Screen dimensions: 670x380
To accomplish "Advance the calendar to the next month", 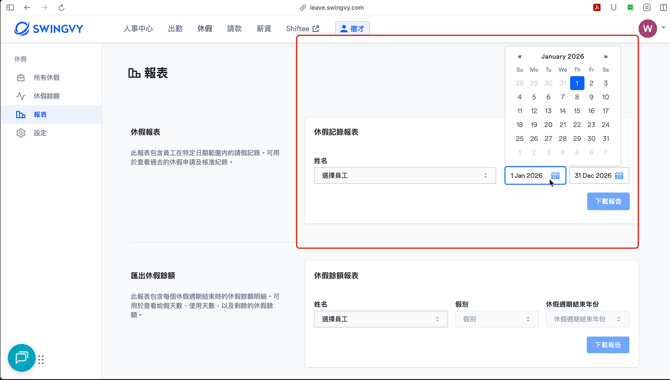I will [605, 56].
